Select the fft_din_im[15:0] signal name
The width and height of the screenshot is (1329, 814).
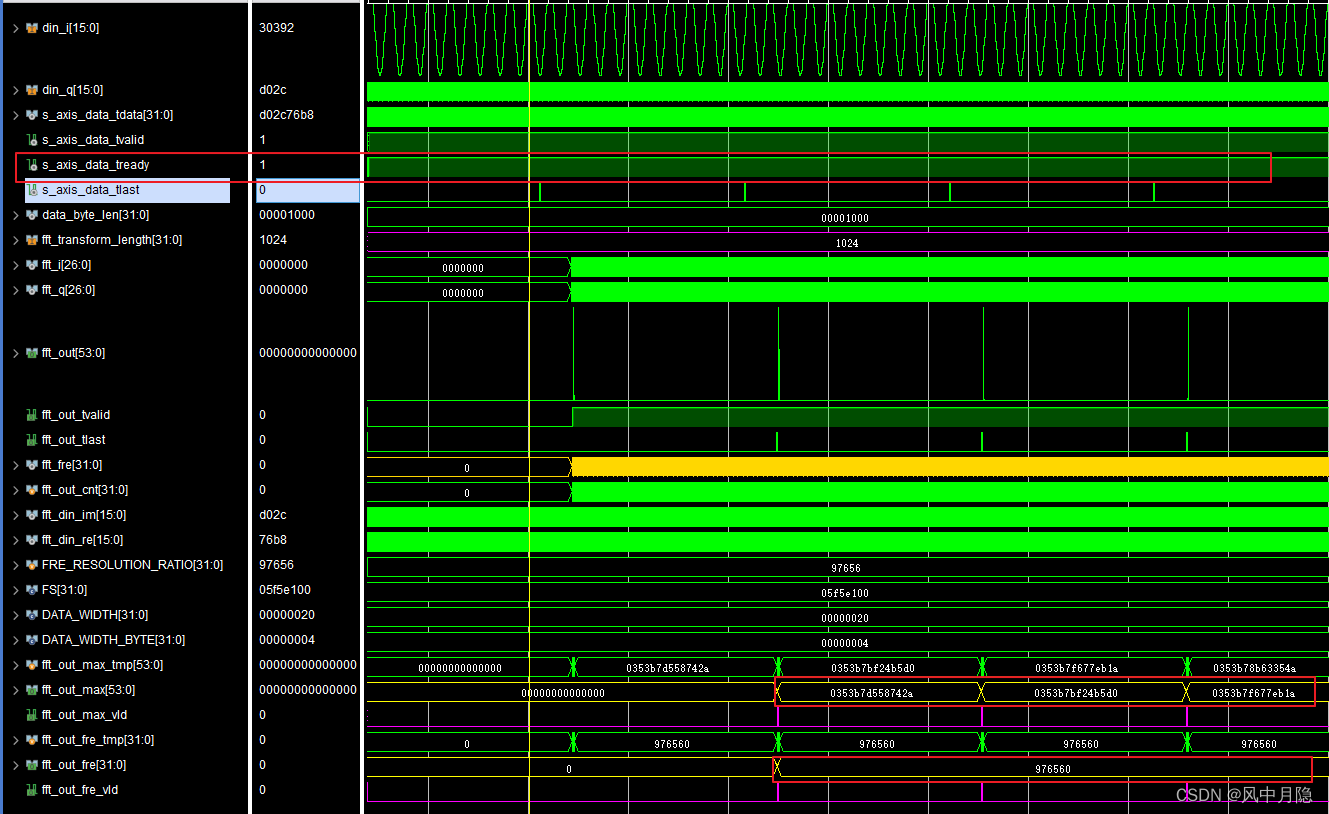(x=84, y=515)
